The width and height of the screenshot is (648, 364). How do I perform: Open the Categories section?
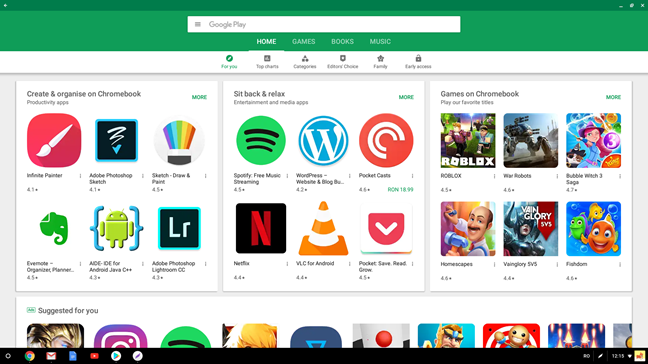305,62
